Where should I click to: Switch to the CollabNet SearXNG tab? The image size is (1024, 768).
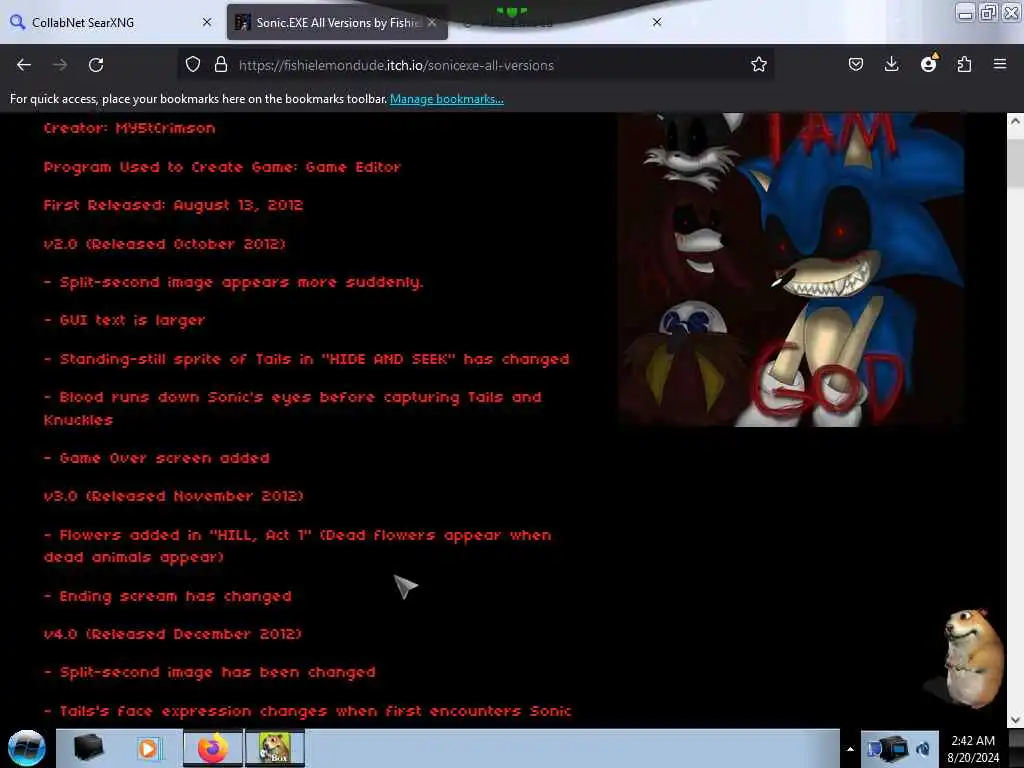[x=111, y=22]
